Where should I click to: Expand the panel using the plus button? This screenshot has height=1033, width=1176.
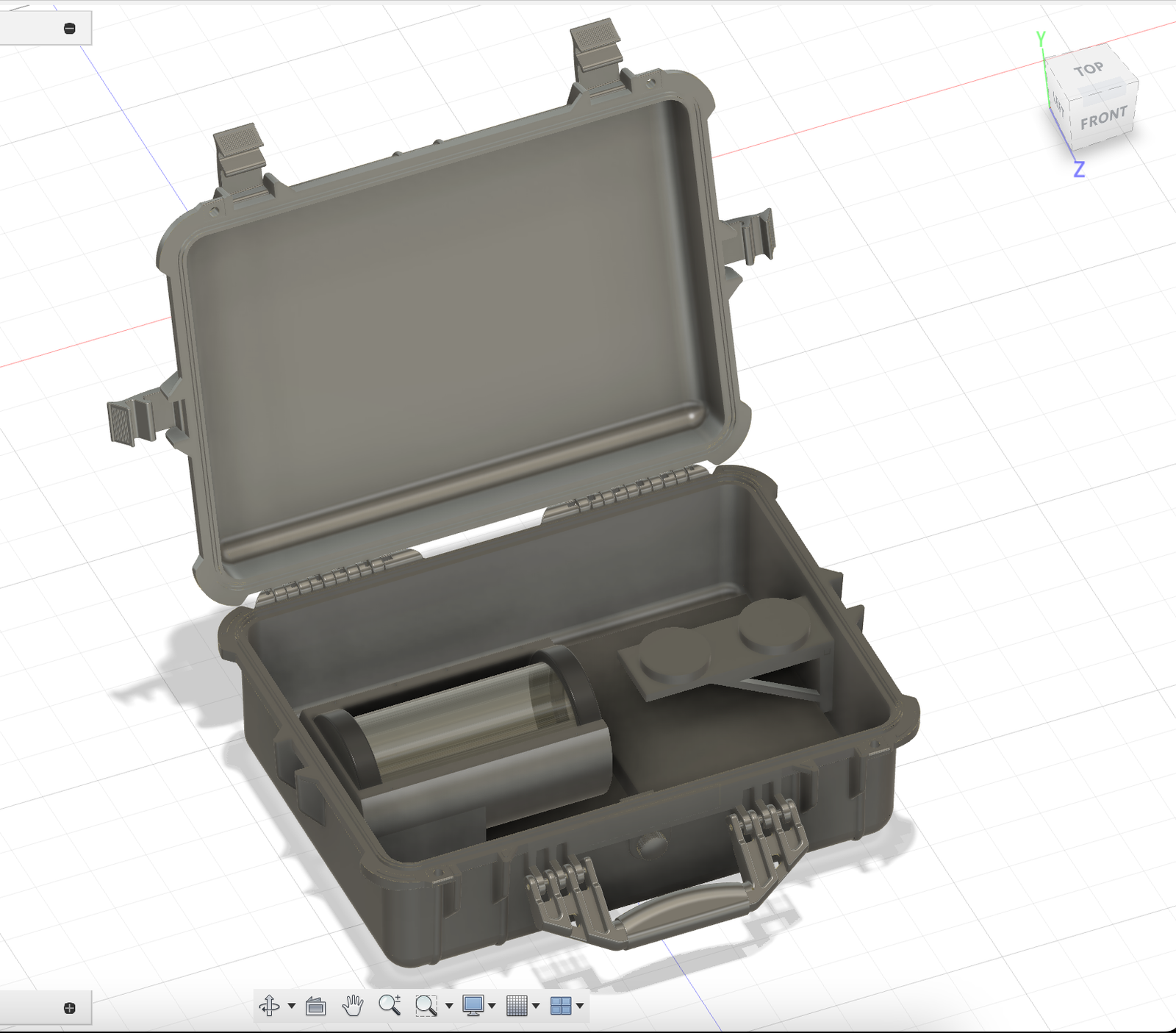click(x=70, y=1008)
